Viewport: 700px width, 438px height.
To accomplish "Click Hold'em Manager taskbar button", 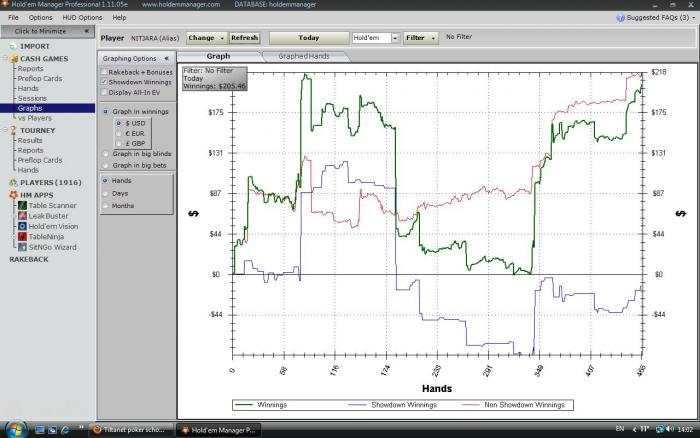I will click(x=219, y=430).
